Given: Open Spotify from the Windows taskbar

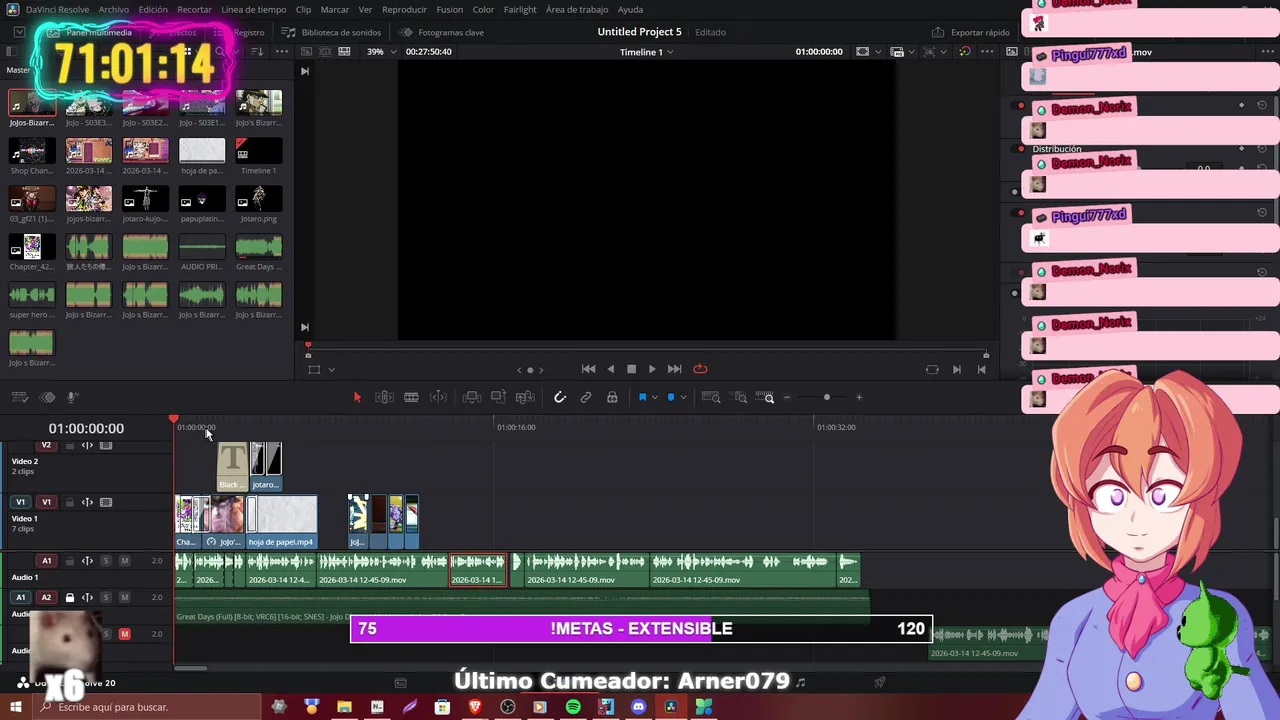Looking at the screenshot, I should tap(573, 707).
